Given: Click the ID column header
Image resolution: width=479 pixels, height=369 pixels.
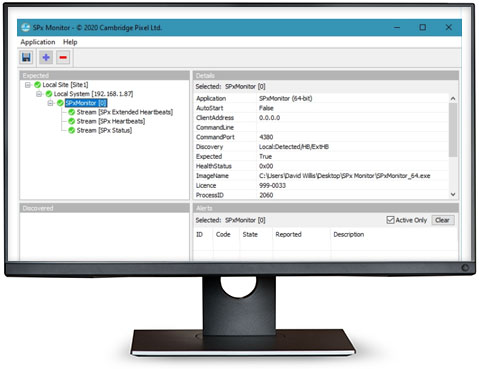Looking at the screenshot, I should coord(199,235).
